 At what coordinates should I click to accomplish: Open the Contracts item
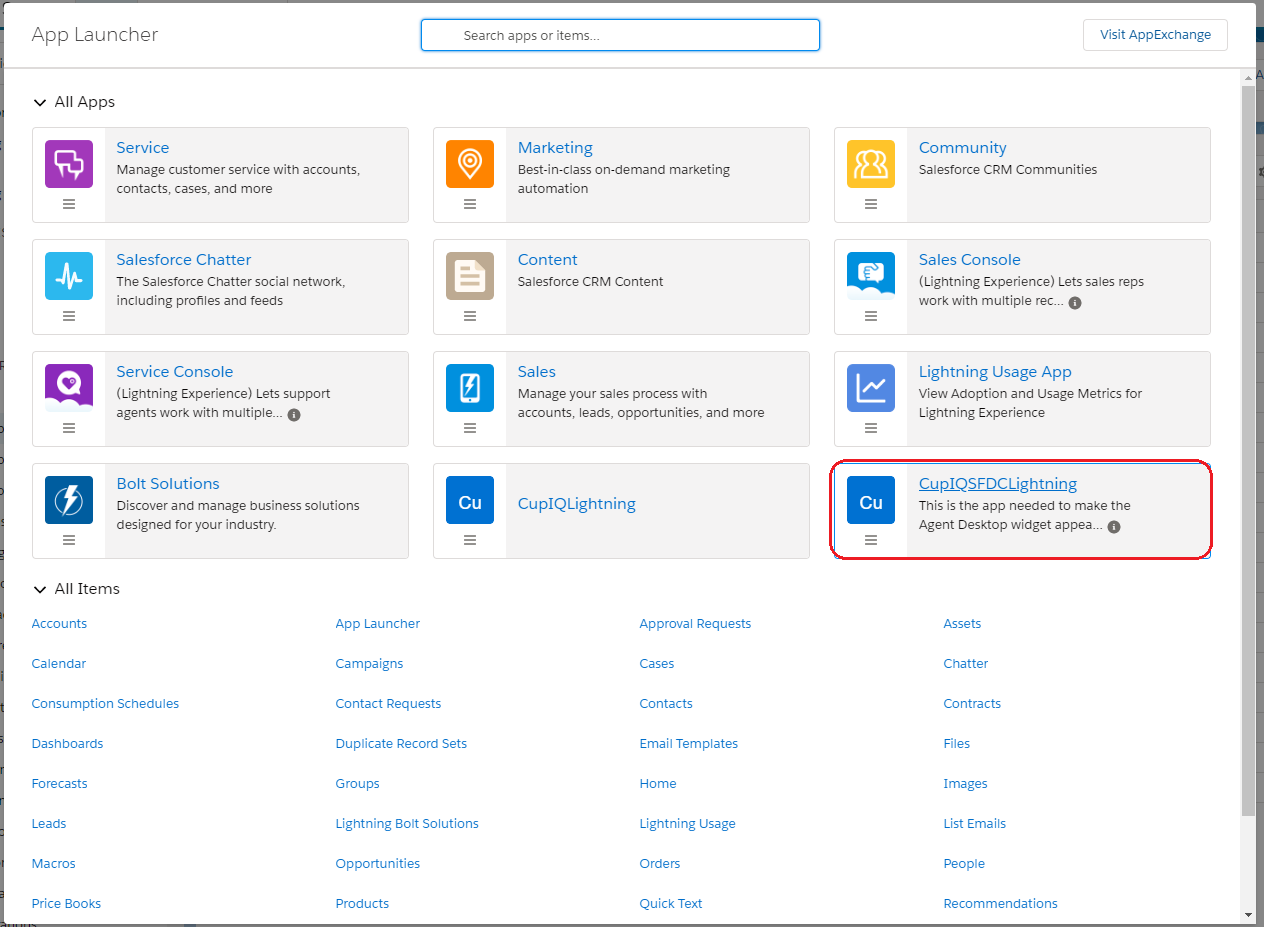tap(972, 703)
